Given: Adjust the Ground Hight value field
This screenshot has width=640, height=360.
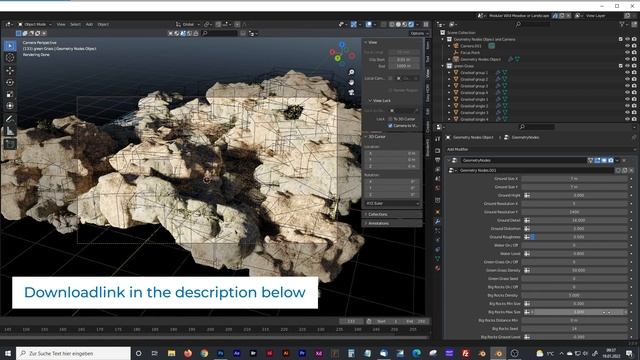Looking at the screenshot, I should [x=578, y=196].
